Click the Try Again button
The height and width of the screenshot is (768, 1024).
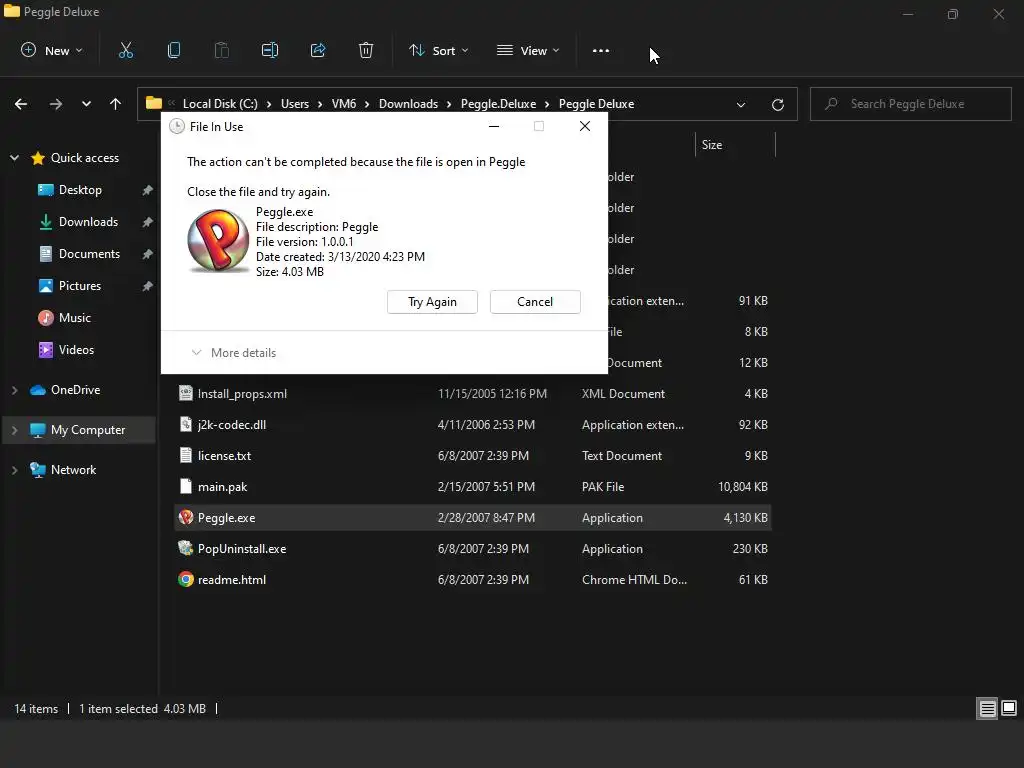(432, 302)
